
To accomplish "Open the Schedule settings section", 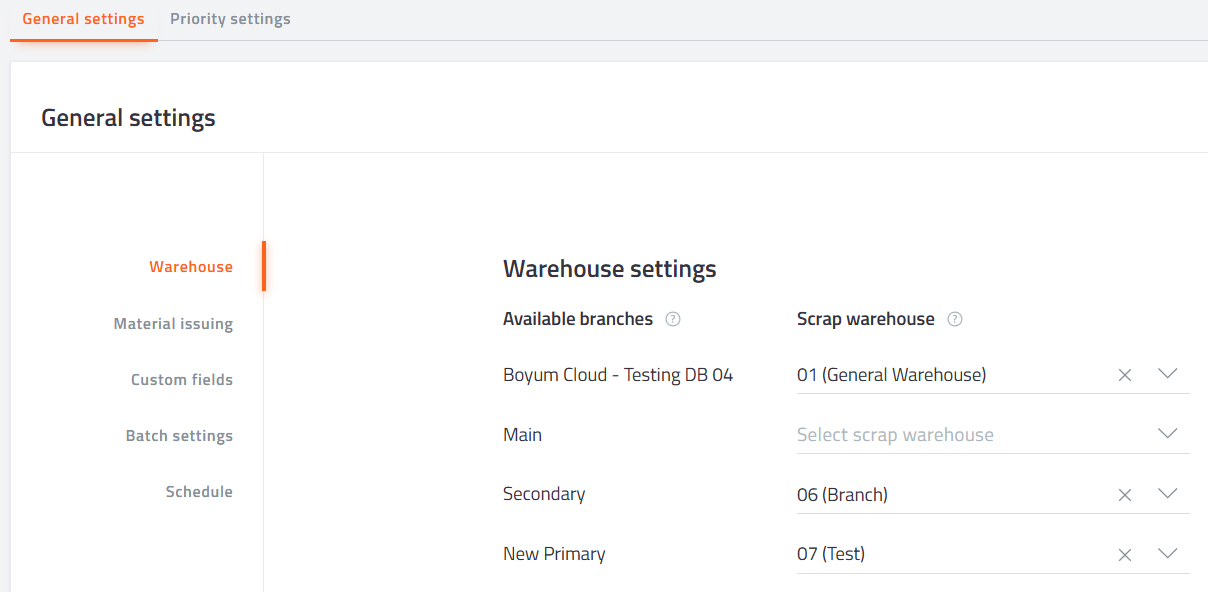I will pos(199,492).
